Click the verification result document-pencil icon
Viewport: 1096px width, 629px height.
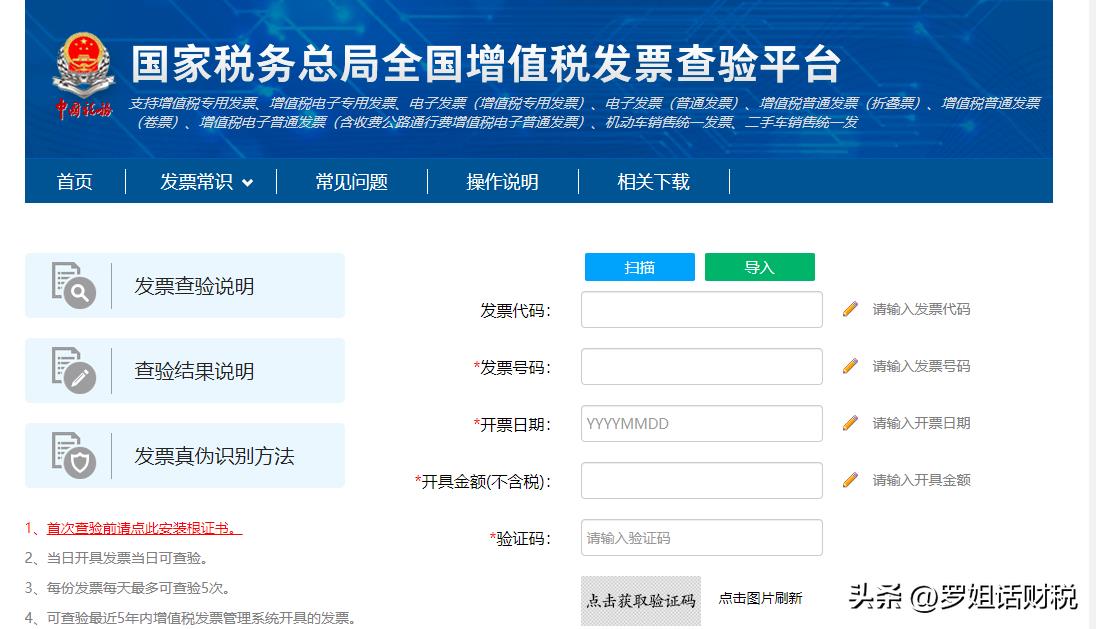(x=73, y=370)
